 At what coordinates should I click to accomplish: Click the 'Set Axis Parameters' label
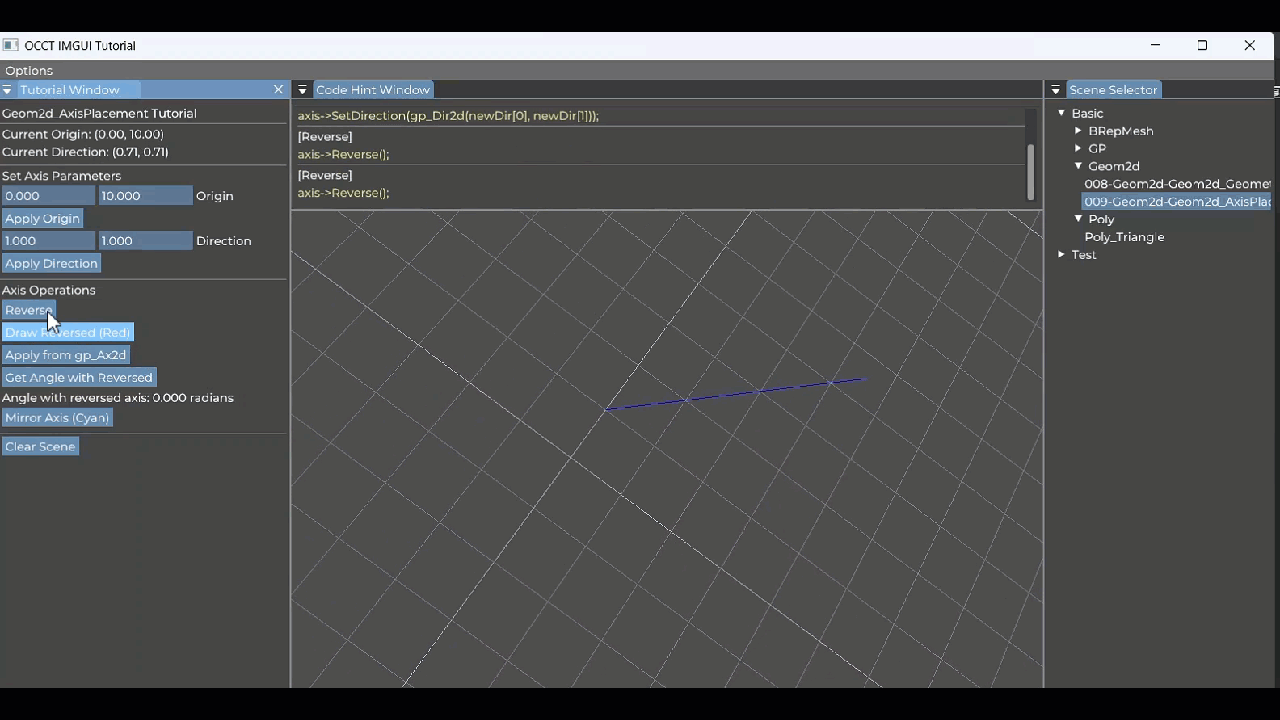[x=61, y=176]
